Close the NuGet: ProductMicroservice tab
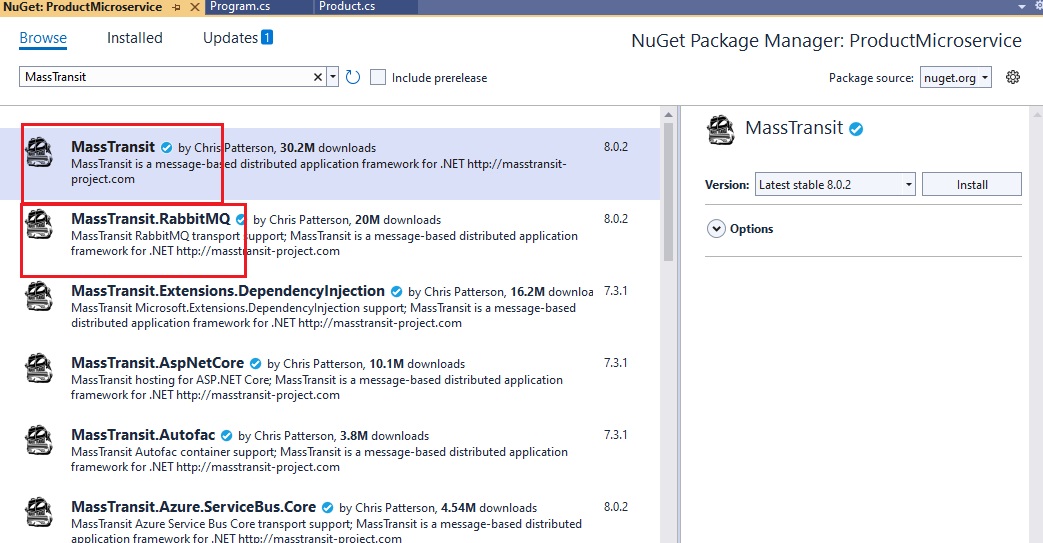The width and height of the screenshot is (1043, 543). click(194, 7)
